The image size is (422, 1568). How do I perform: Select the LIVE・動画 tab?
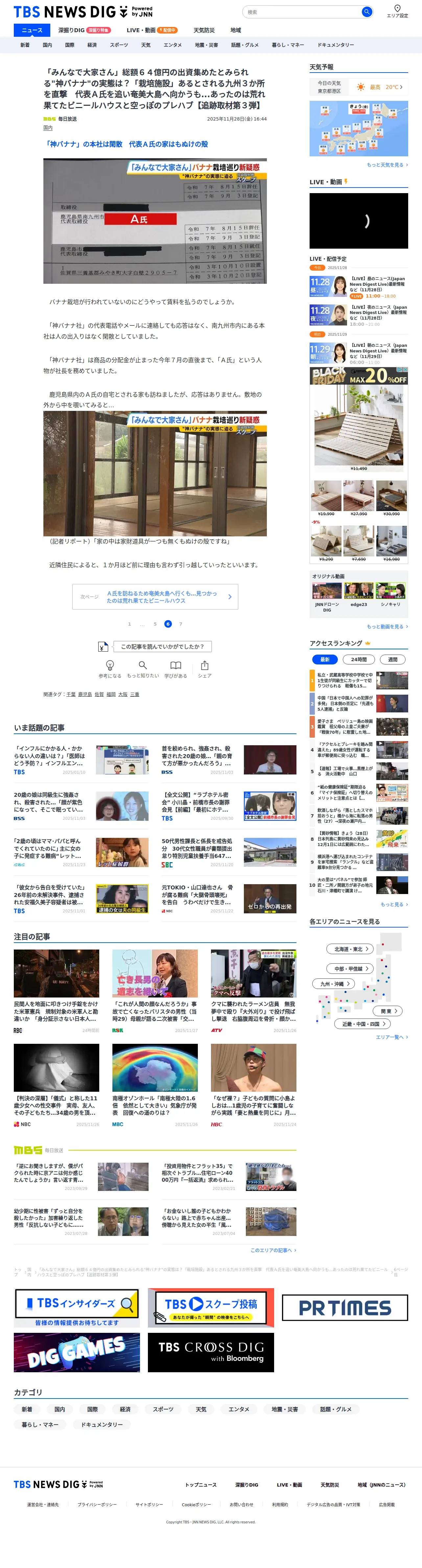[152, 30]
